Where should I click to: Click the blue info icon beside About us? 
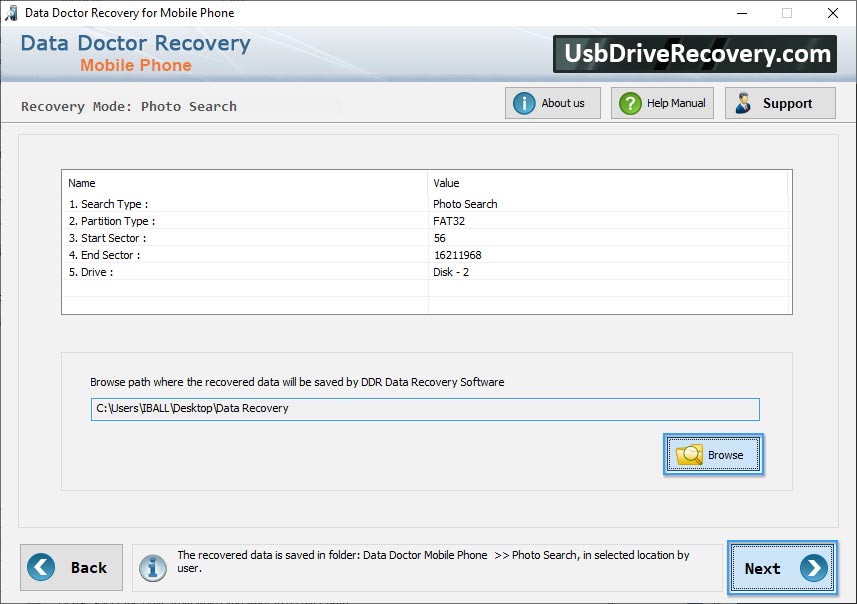(x=524, y=103)
